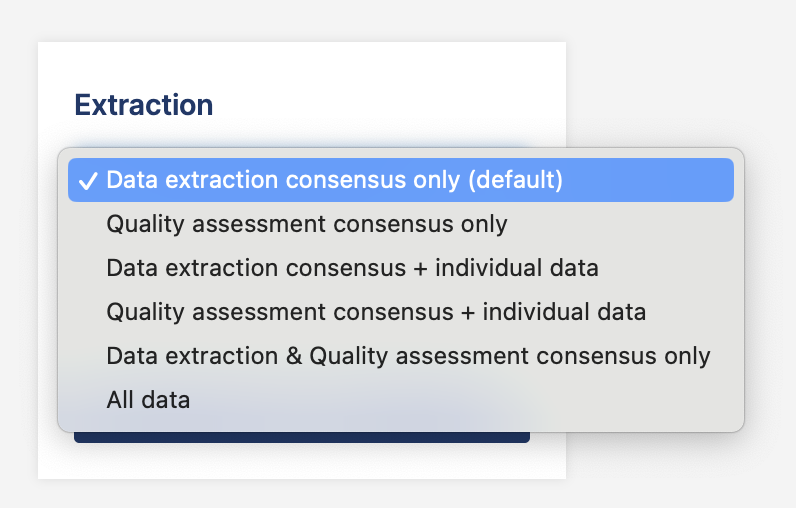The width and height of the screenshot is (796, 508).
Task: Export all data via the last list entry
Action: (x=148, y=400)
